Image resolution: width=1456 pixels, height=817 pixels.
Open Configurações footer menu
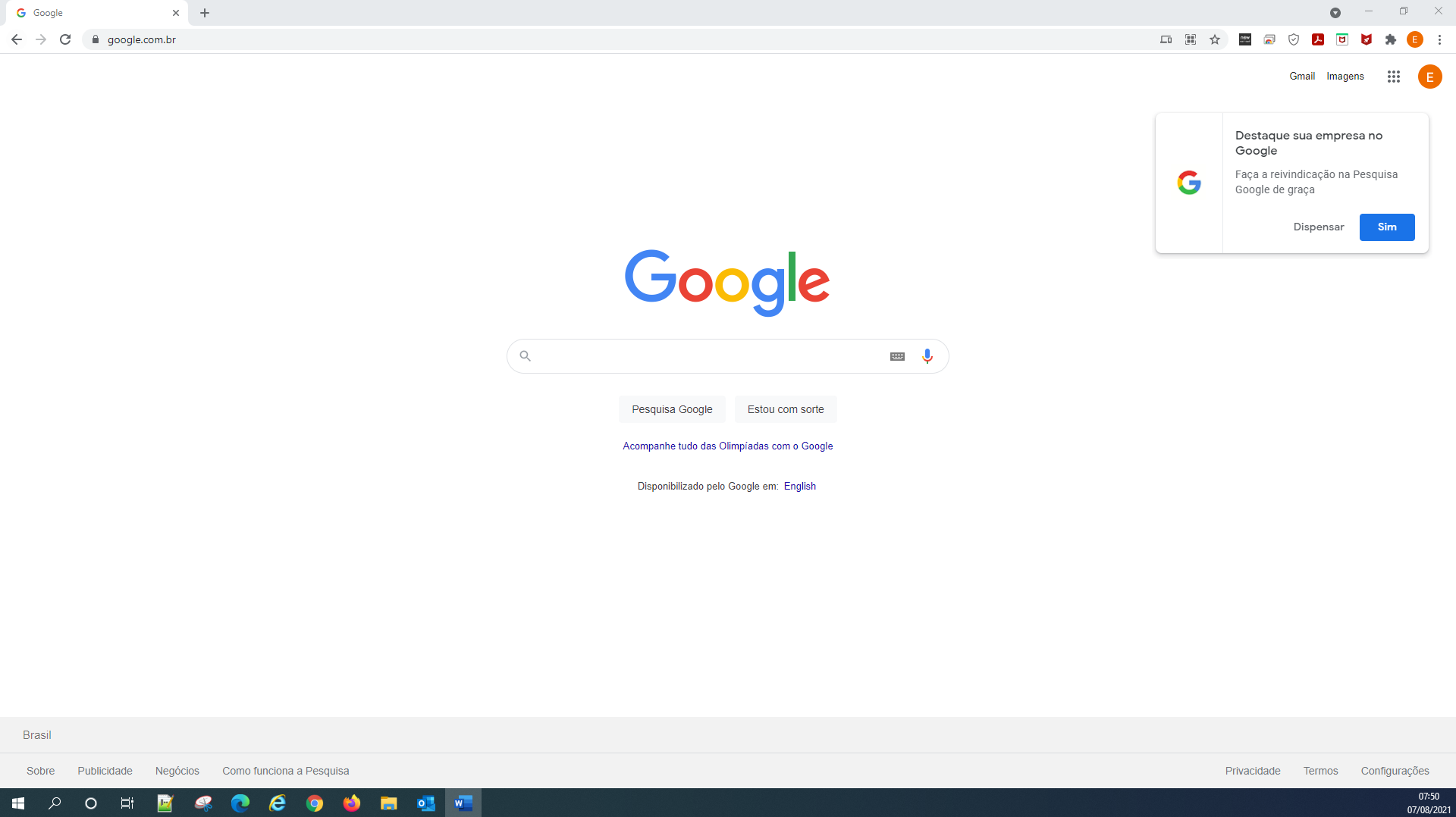[1395, 771]
